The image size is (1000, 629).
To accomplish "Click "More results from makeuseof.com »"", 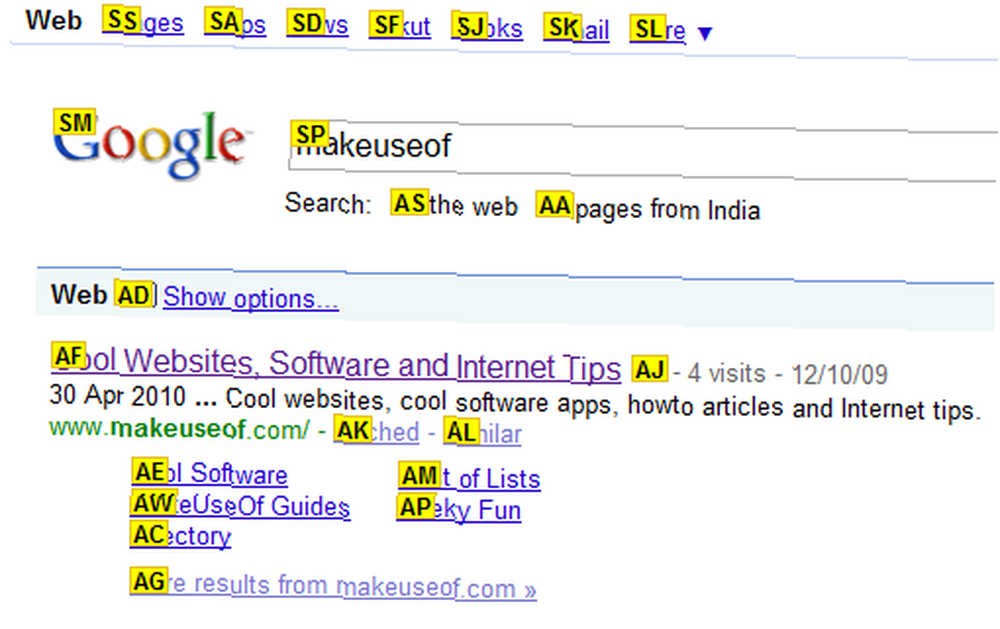I will point(333,584).
